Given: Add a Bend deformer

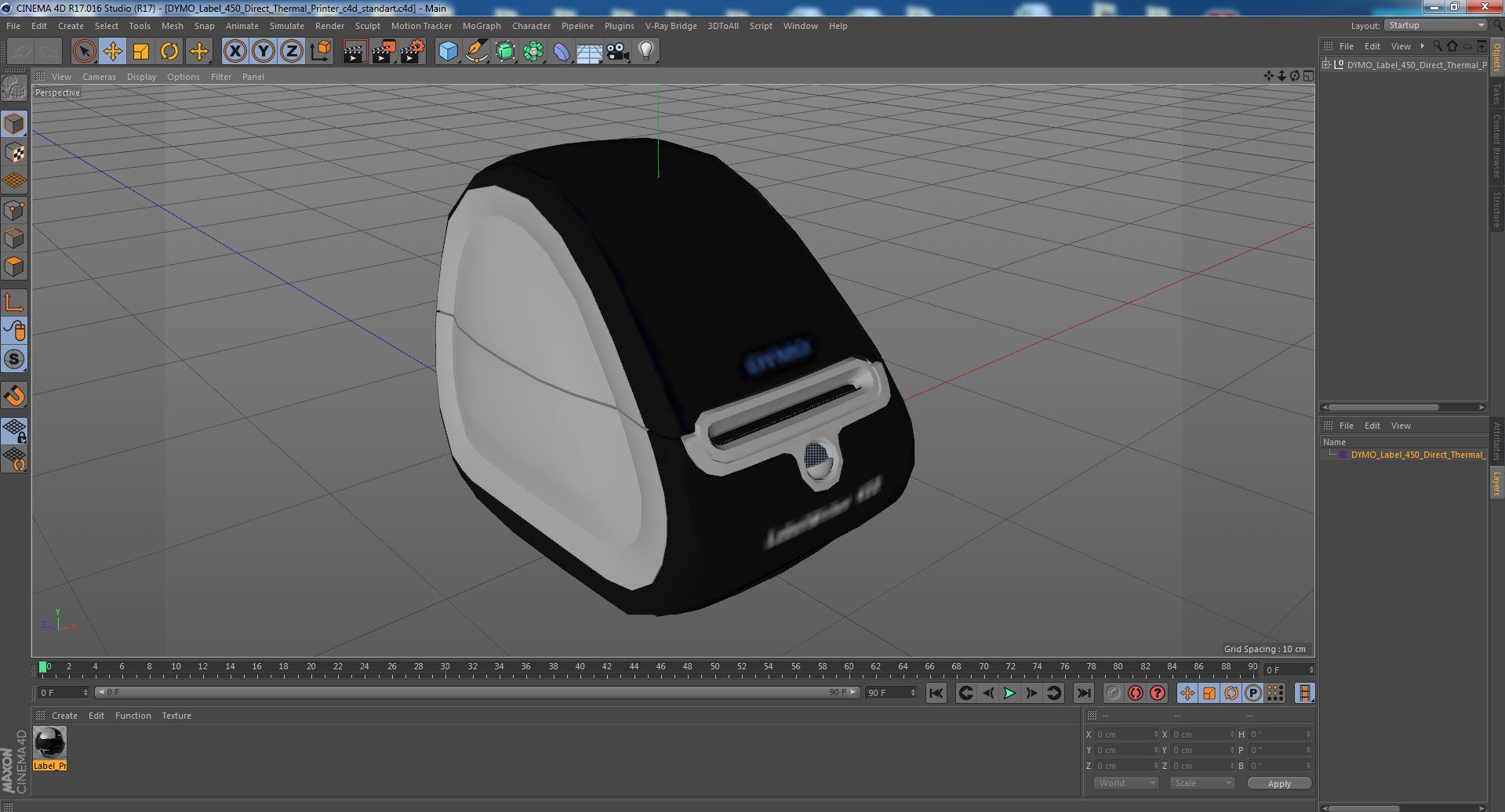Looking at the screenshot, I should [x=562, y=52].
